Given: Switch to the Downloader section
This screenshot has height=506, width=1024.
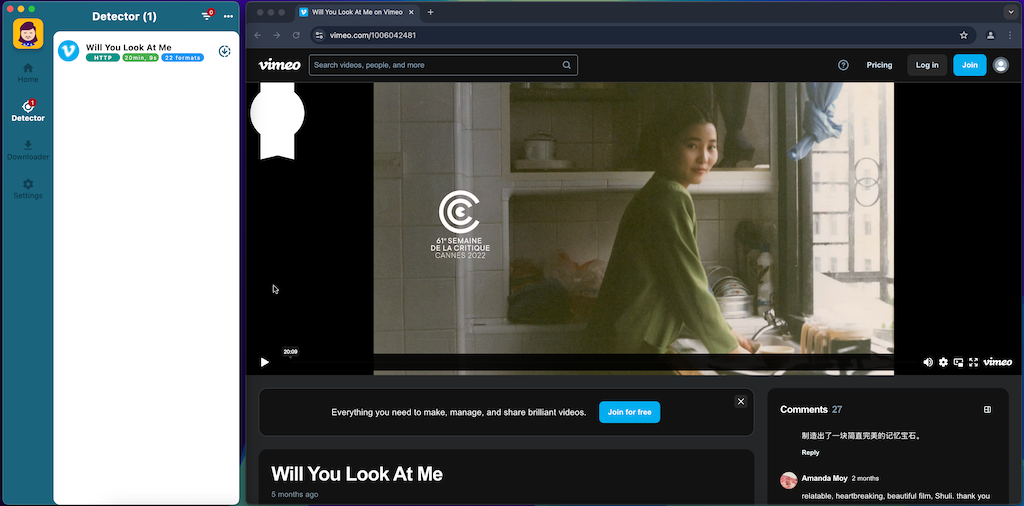Looking at the screenshot, I should tap(28, 150).
